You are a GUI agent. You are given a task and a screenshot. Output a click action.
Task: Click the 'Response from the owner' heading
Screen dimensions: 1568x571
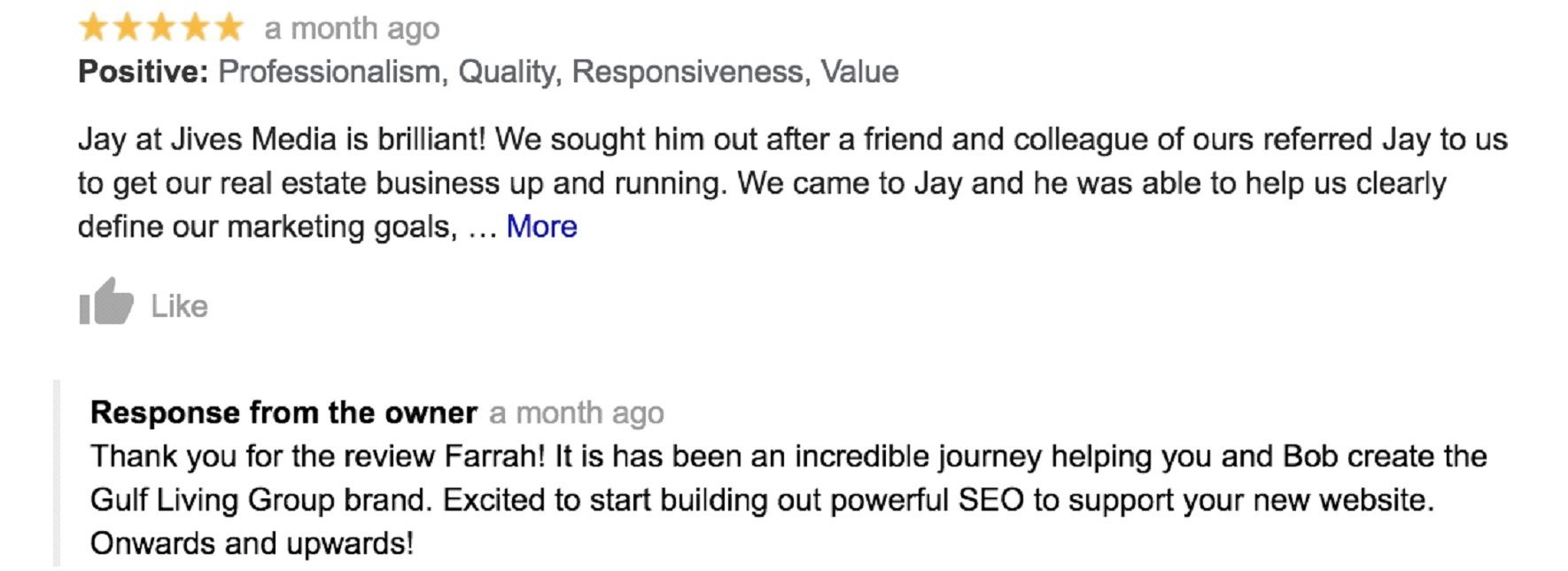[x=283, y=413]
